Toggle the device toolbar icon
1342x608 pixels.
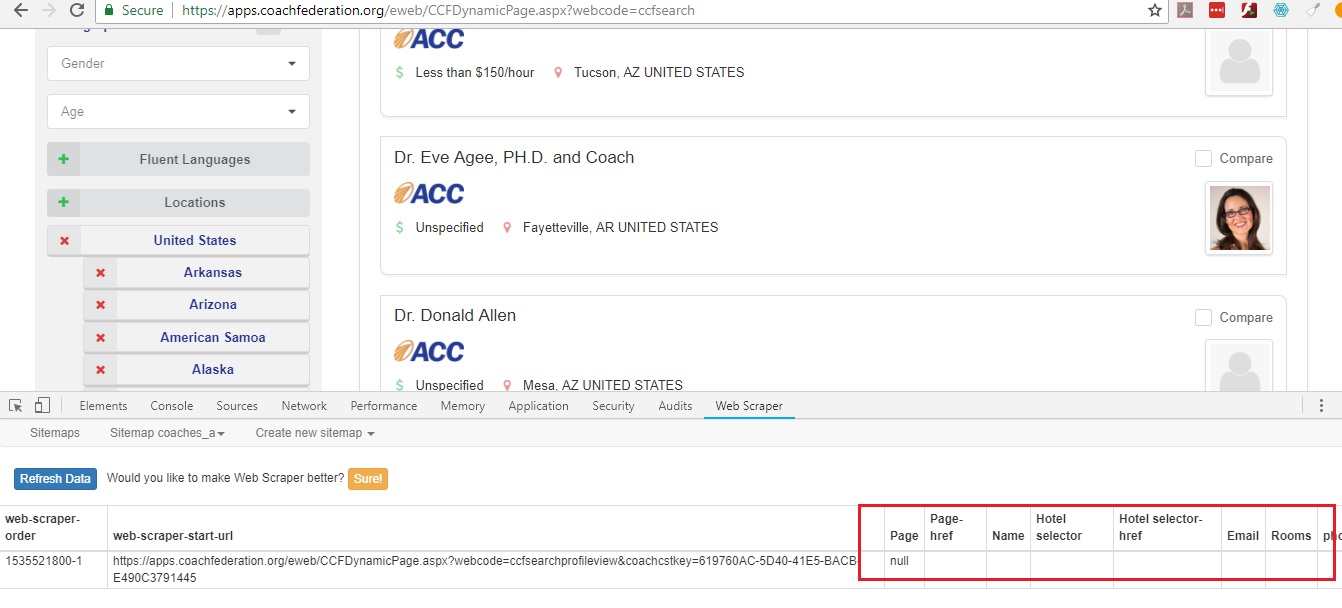click(42, 406)
